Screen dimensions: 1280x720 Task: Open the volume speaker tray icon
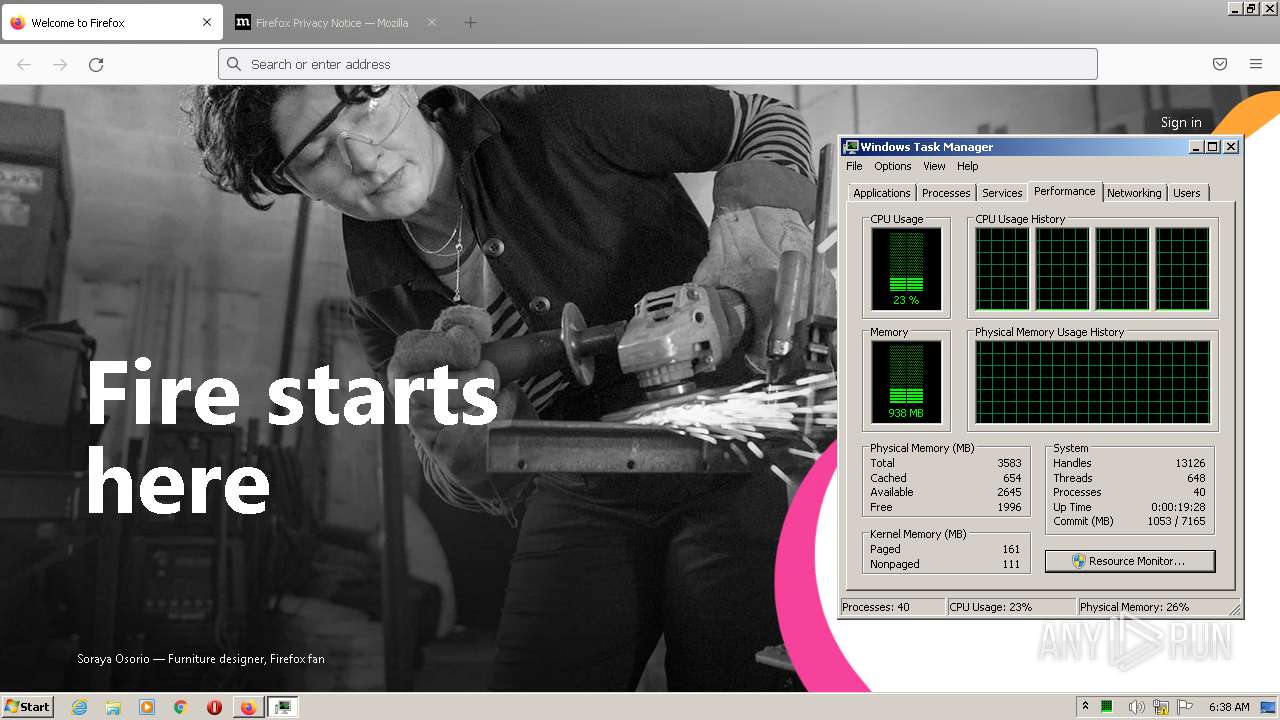coord(1136,707)
